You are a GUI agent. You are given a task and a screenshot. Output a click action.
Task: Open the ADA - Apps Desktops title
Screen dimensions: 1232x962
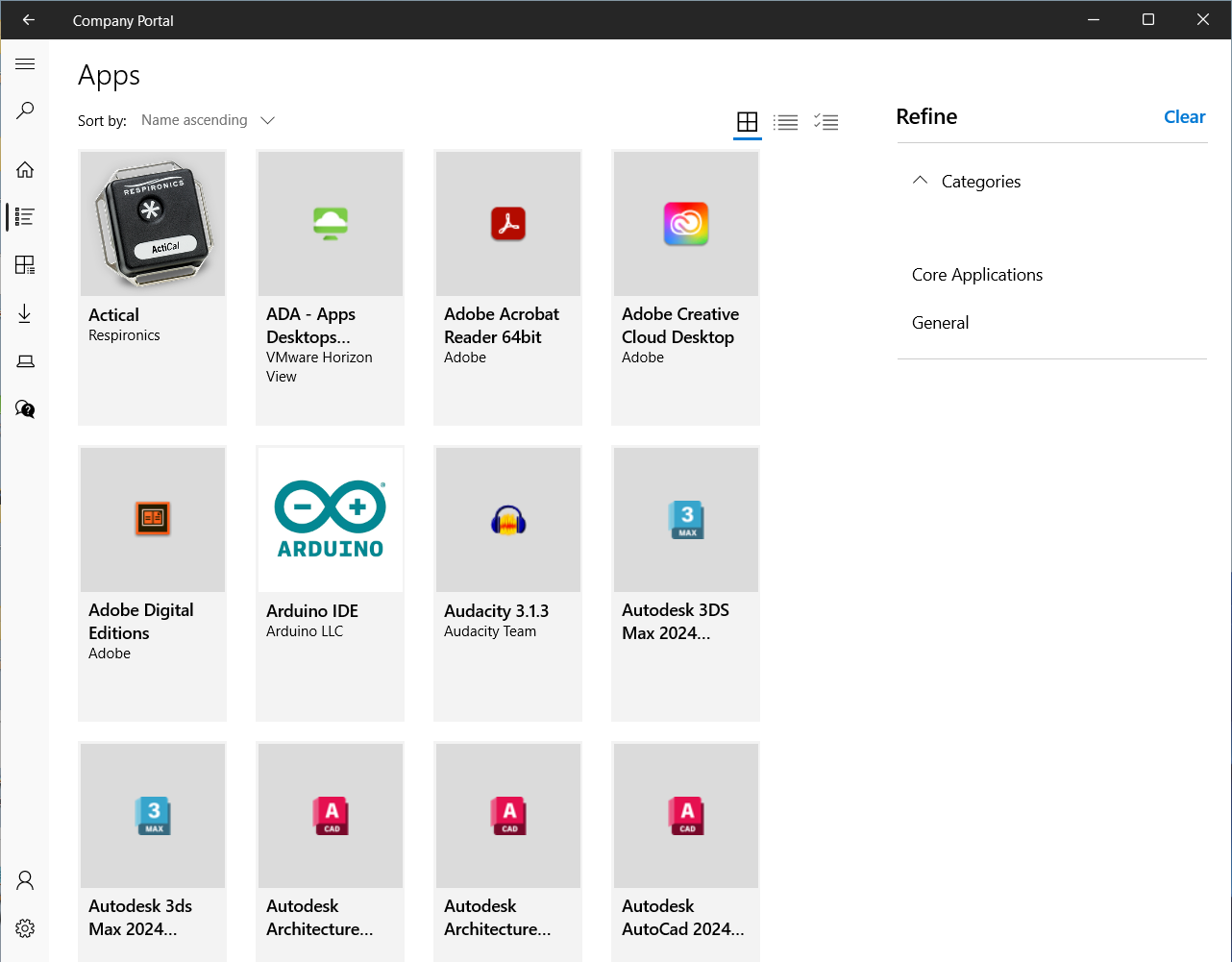pos(310,326)
